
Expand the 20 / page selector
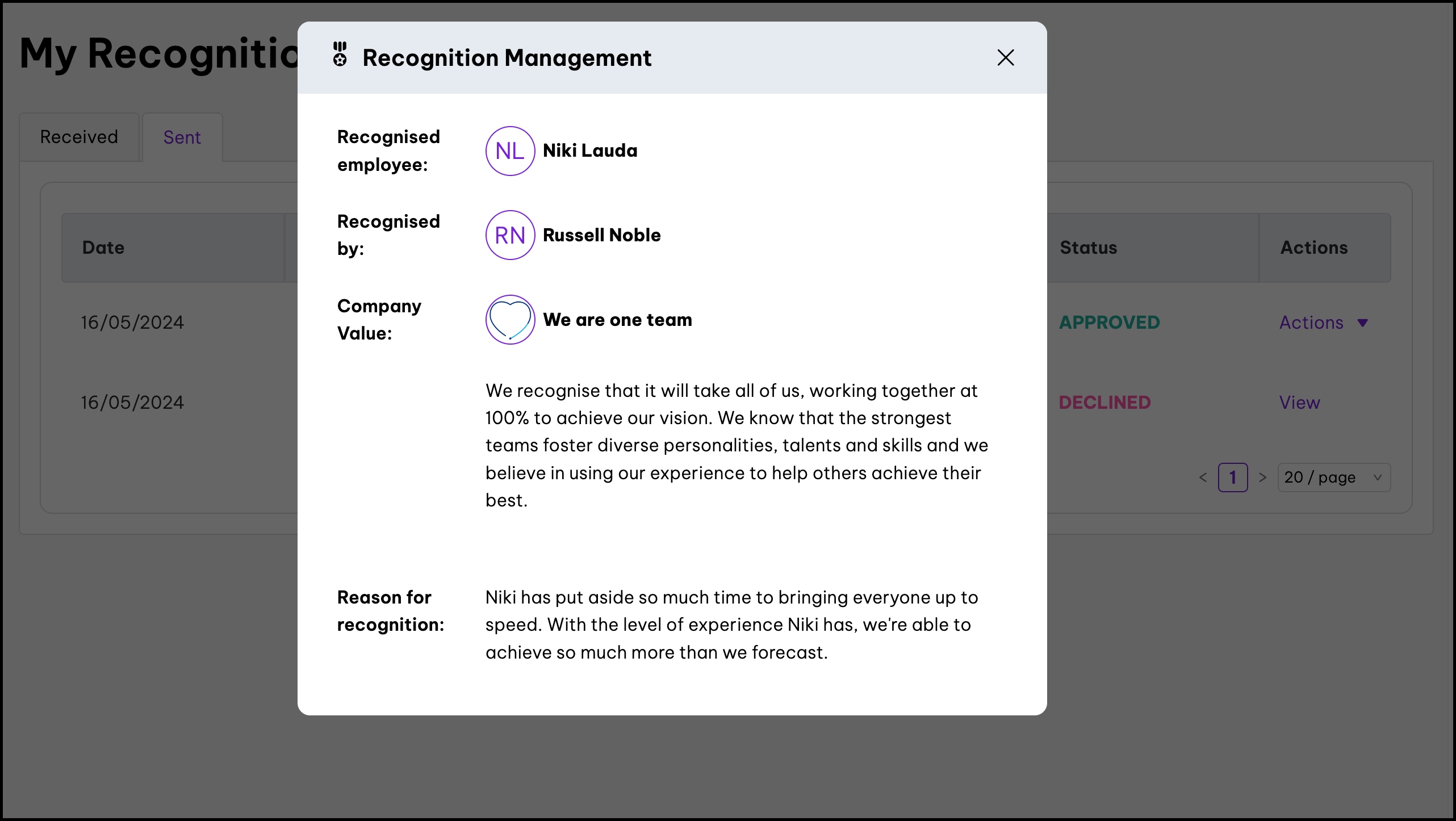(1333, 477)
